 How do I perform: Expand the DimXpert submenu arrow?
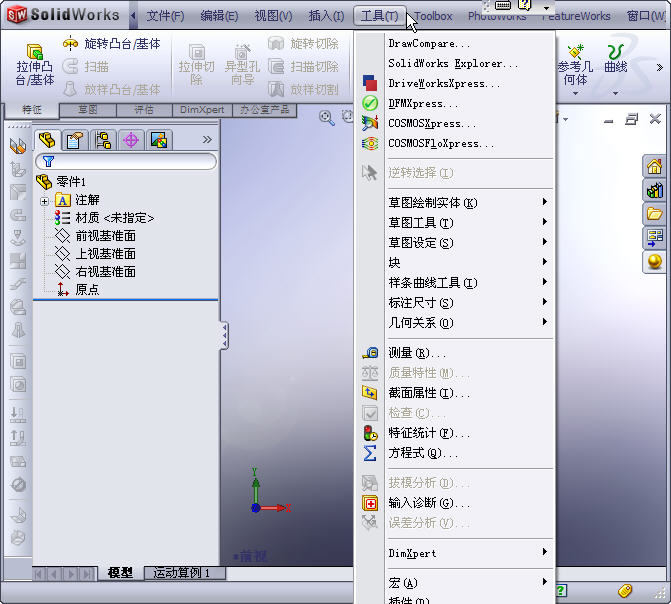544,552
